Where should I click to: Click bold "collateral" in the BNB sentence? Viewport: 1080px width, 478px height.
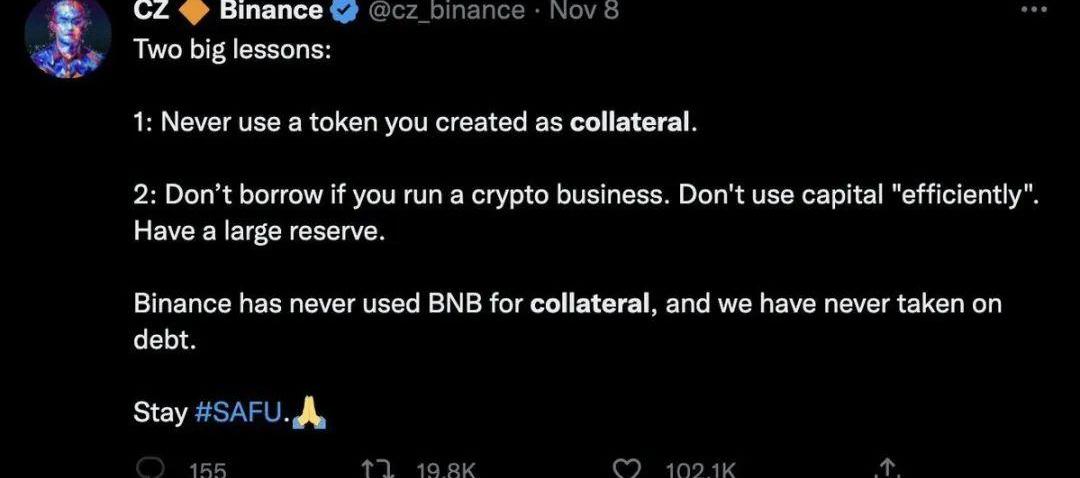pyautogui.click(x=590, y=303)
